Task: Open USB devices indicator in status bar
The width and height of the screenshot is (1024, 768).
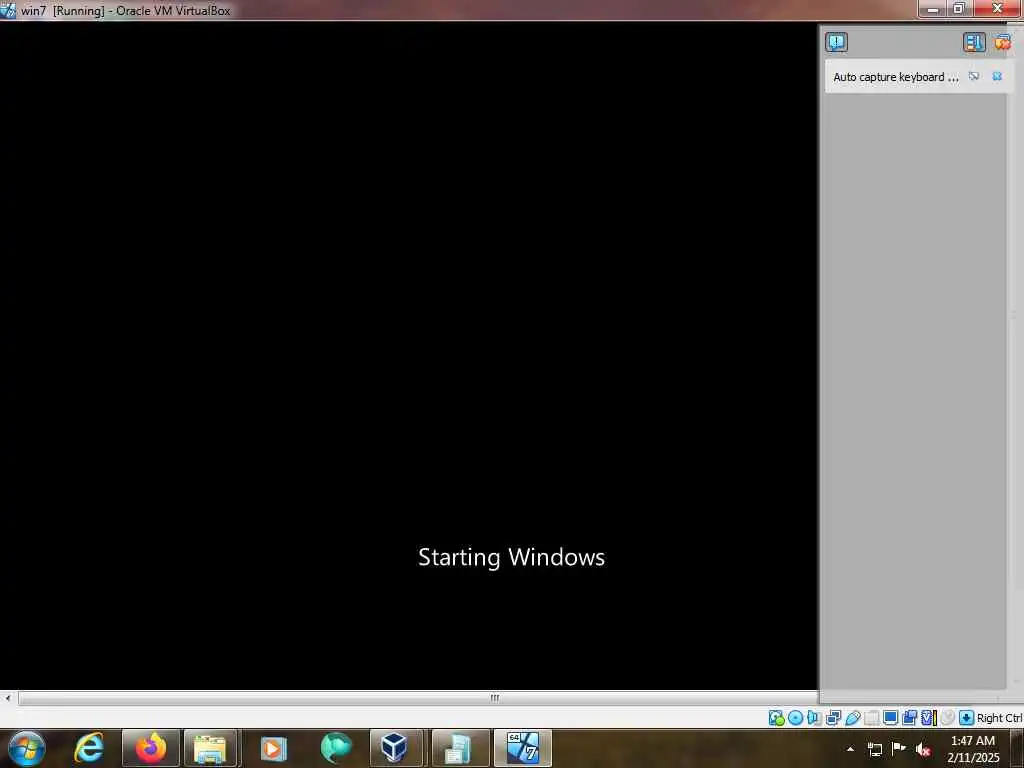Action: [x=852, y=718]
